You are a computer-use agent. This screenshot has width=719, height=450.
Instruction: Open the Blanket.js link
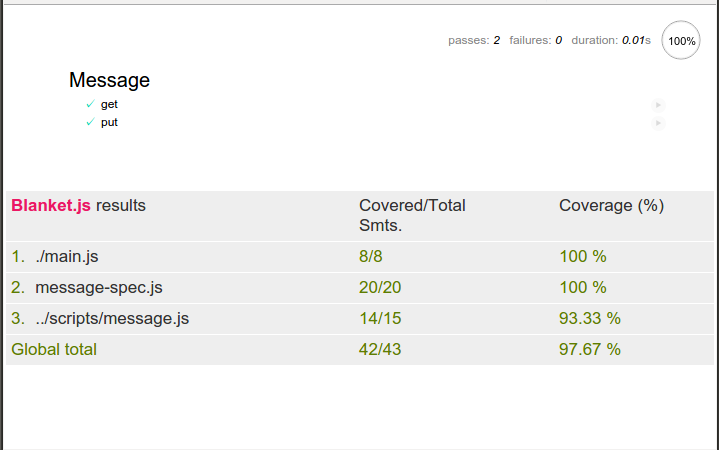point(51,206)
